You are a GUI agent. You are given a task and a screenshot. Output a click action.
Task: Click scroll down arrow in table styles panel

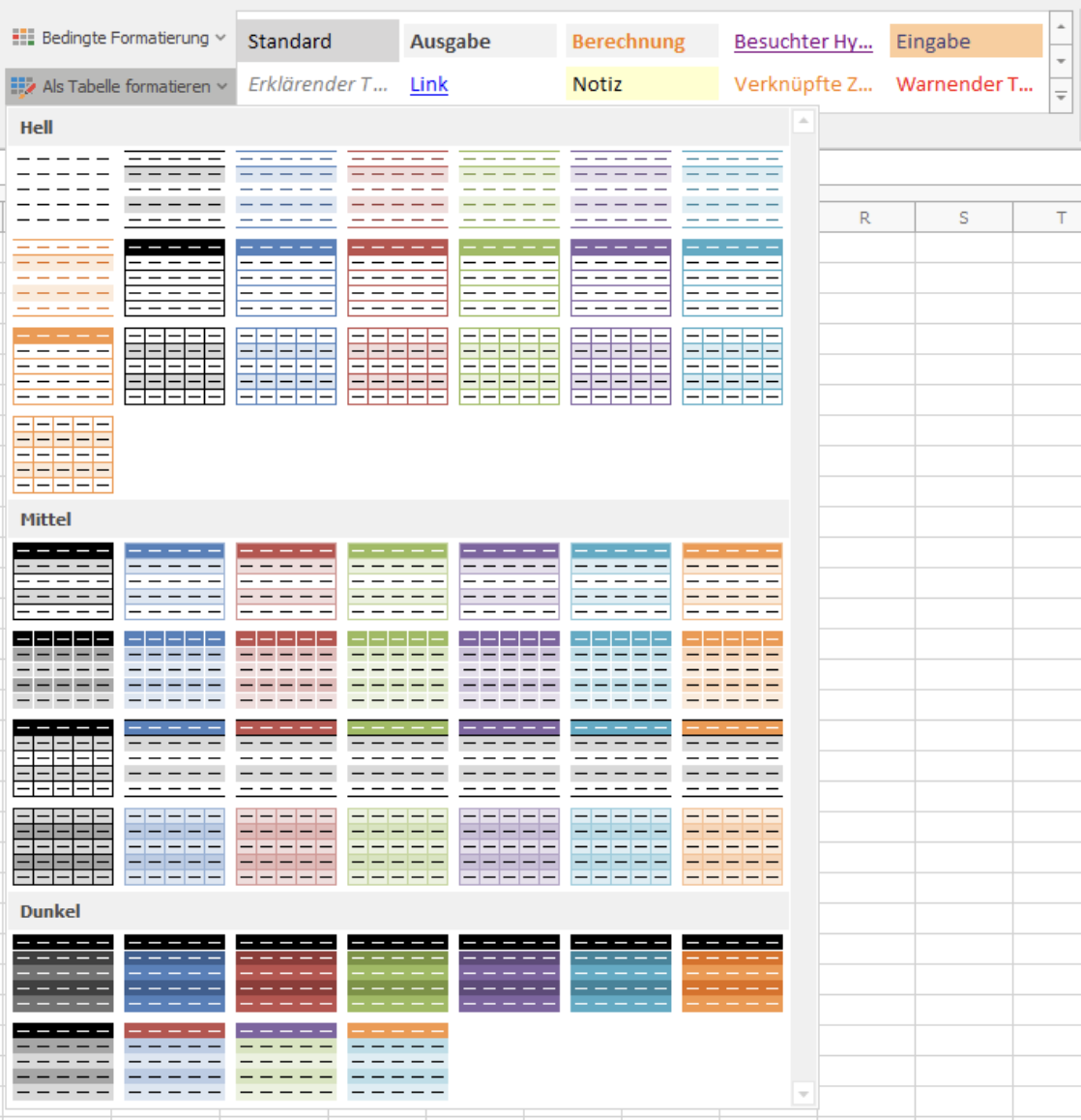tap(803, 1093)
